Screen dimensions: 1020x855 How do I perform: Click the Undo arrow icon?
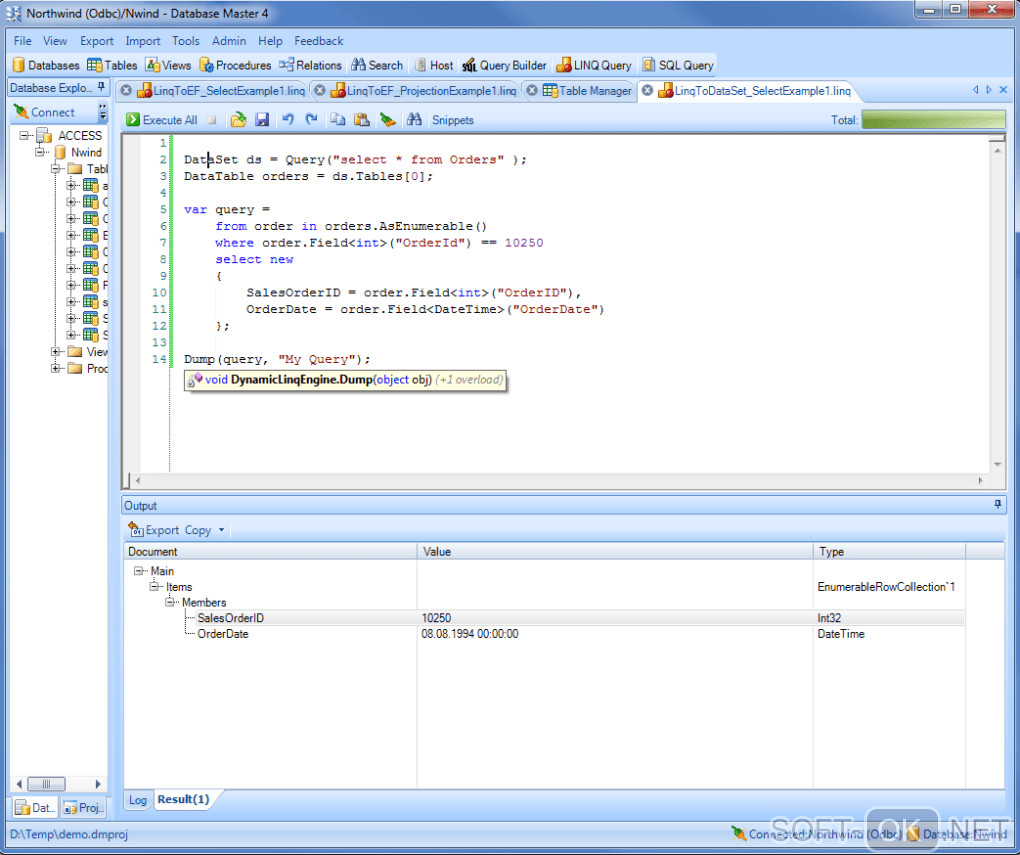(288, 120)
